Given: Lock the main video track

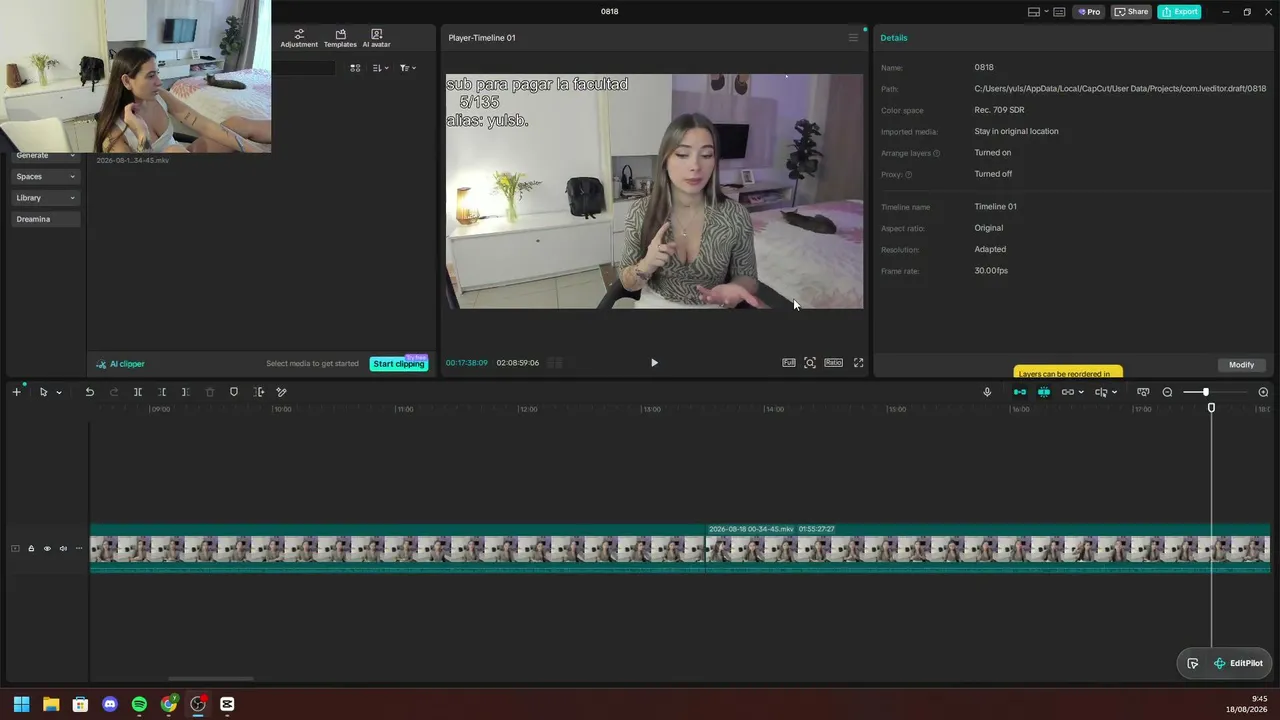Looking at the screenshot, I should pyautogui.click(x=31, y=548).
